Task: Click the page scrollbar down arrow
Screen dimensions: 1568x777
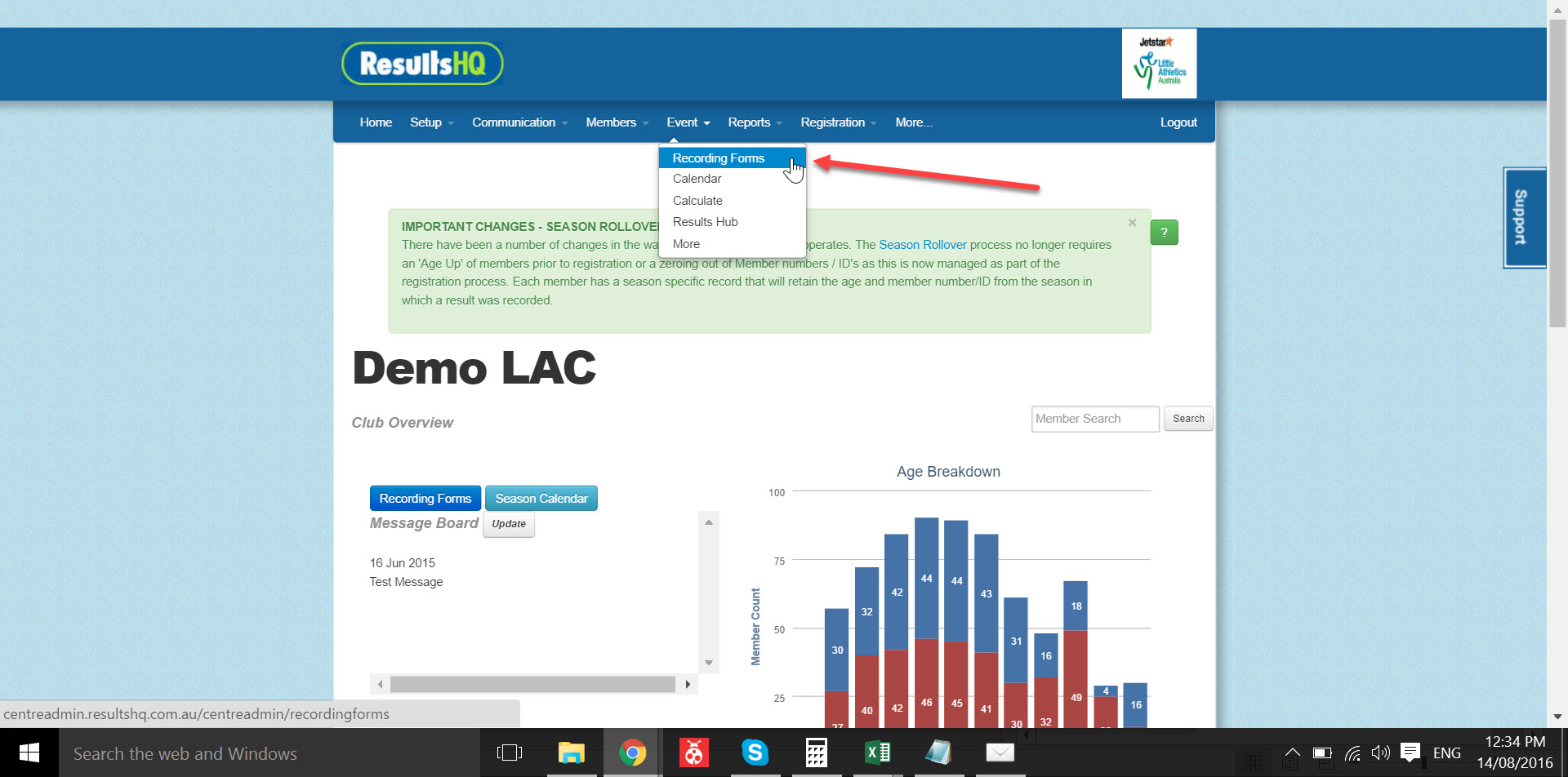Action: pos(1557,717)
